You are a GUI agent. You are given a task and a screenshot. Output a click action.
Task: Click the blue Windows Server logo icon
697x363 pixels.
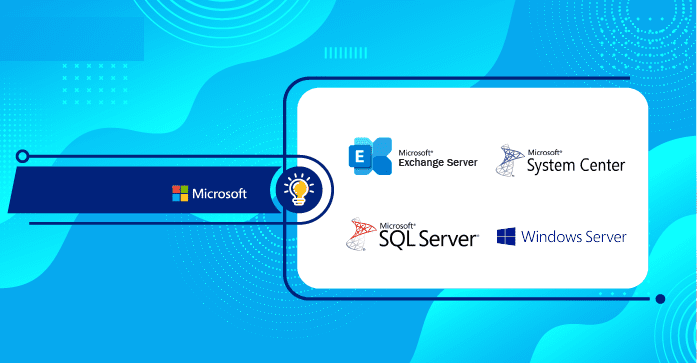pyautogui.click(x=506, y=236)
